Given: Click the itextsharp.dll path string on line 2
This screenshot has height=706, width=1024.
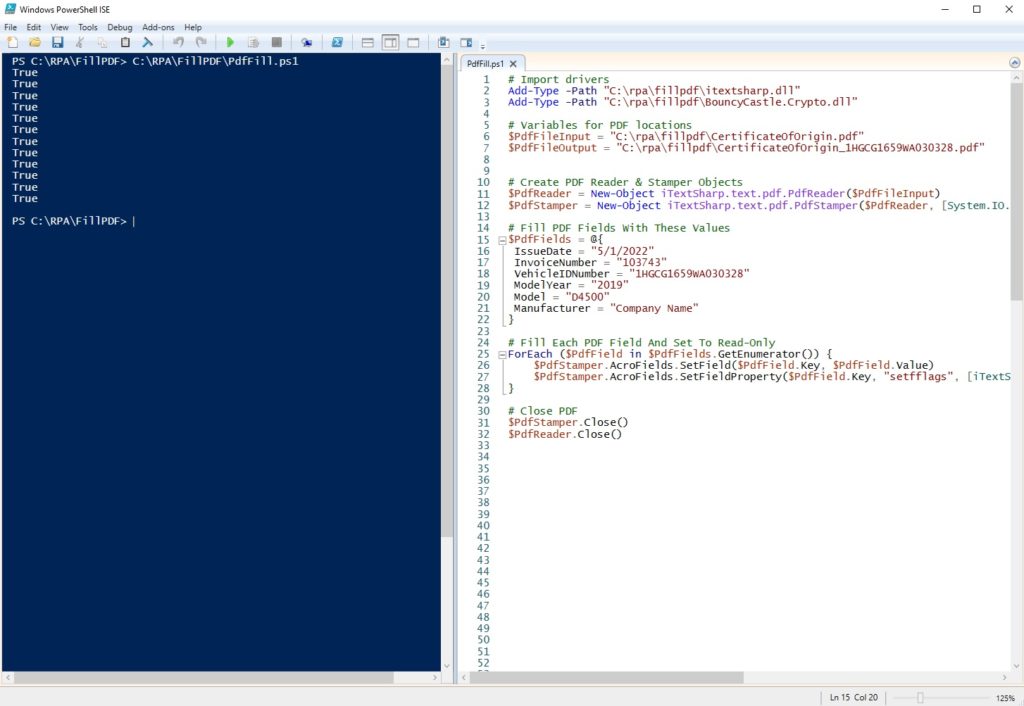Looking at the screenshot, I should (x=702, y=91).
